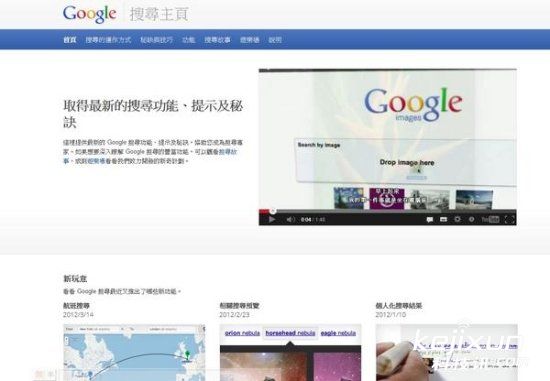Click the 個人化搜尋結果 feature heading
Screen dimensions: 550x381
click(x=399, y=306)
